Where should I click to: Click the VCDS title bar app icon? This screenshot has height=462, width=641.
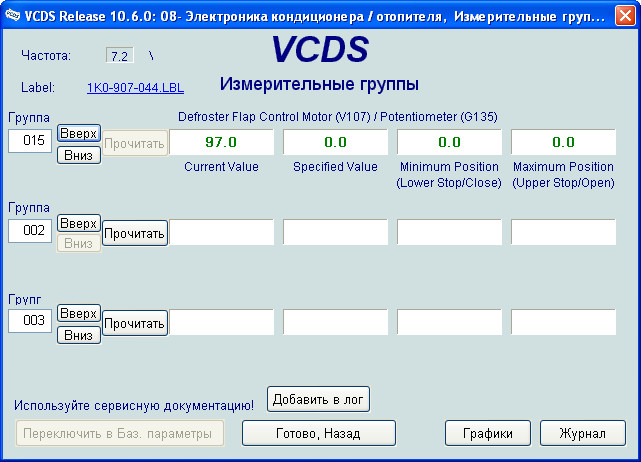(x=13, y=13)
